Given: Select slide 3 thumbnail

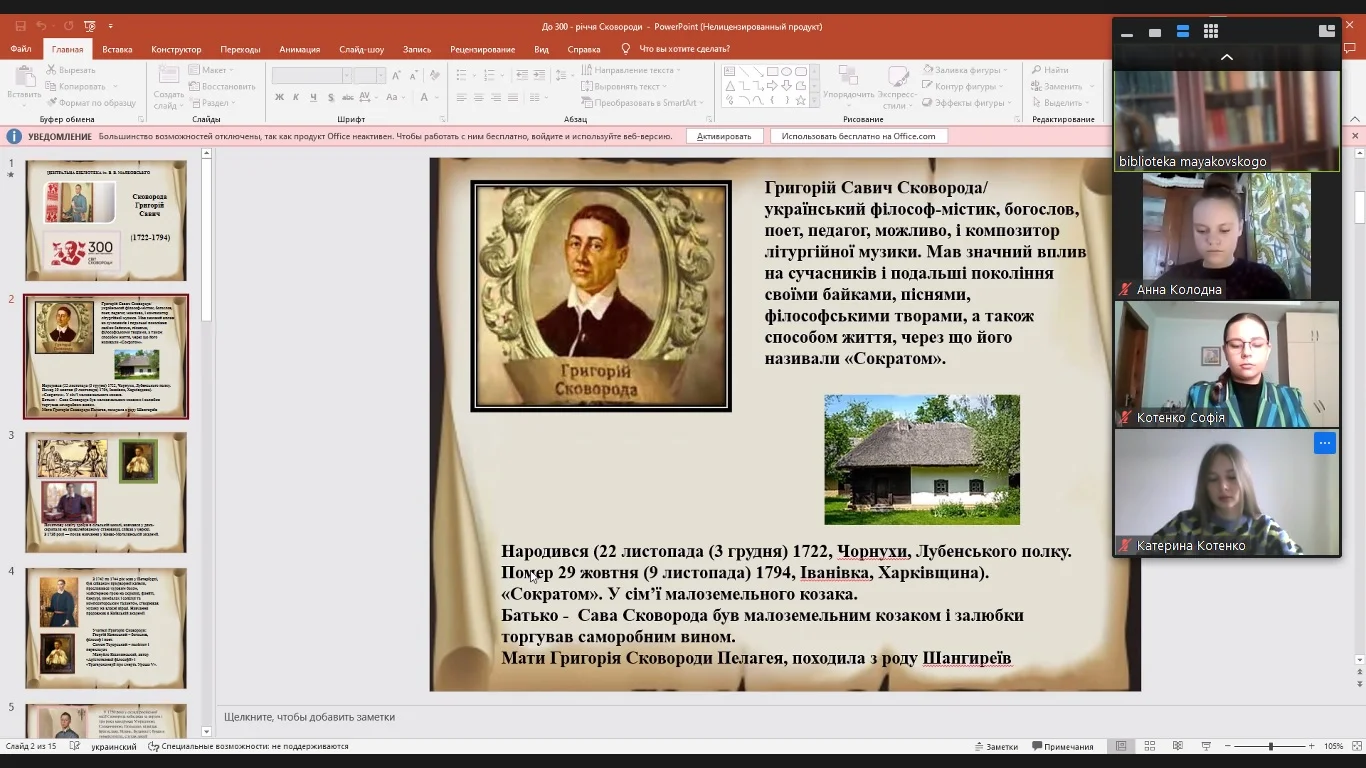Looking at the screenshot, I should 106,492.
